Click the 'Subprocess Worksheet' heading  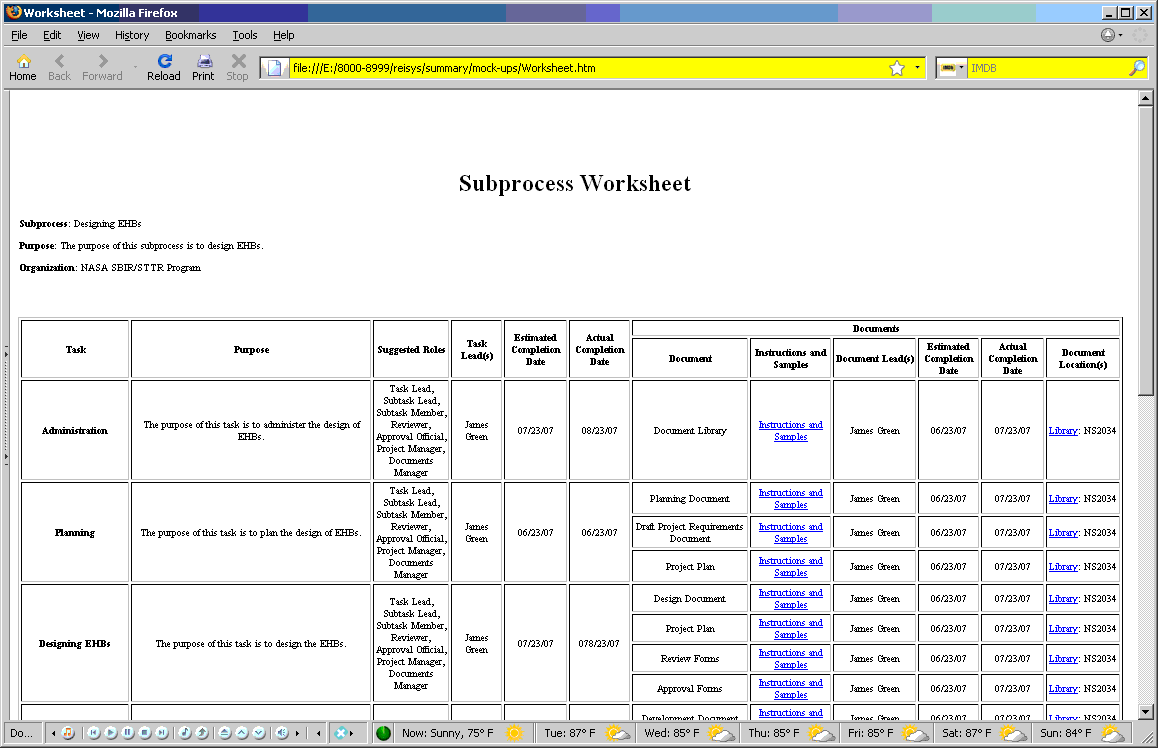[x=575, y=183]
